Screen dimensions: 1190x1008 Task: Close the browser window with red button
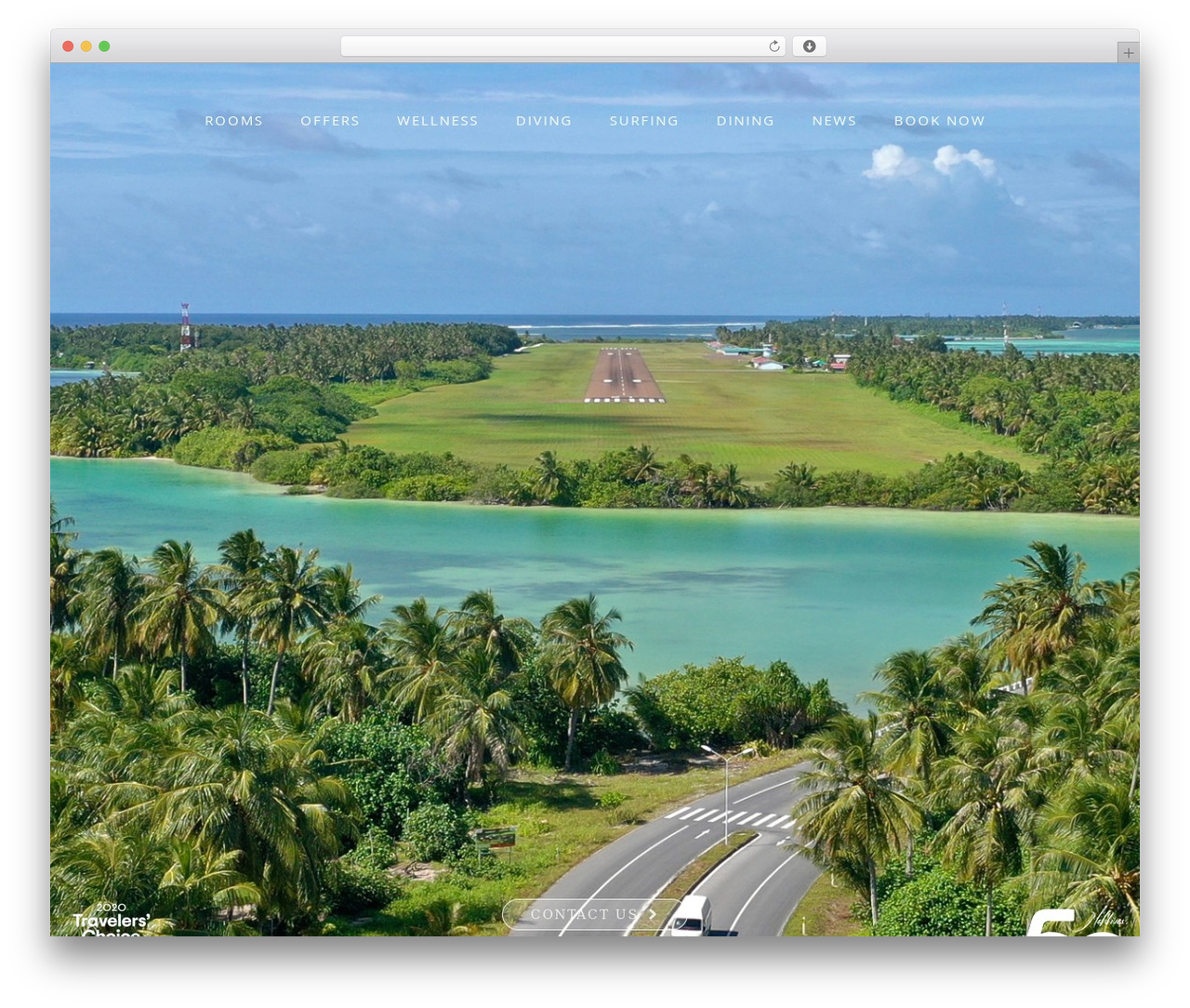click(x=68, y=46)
